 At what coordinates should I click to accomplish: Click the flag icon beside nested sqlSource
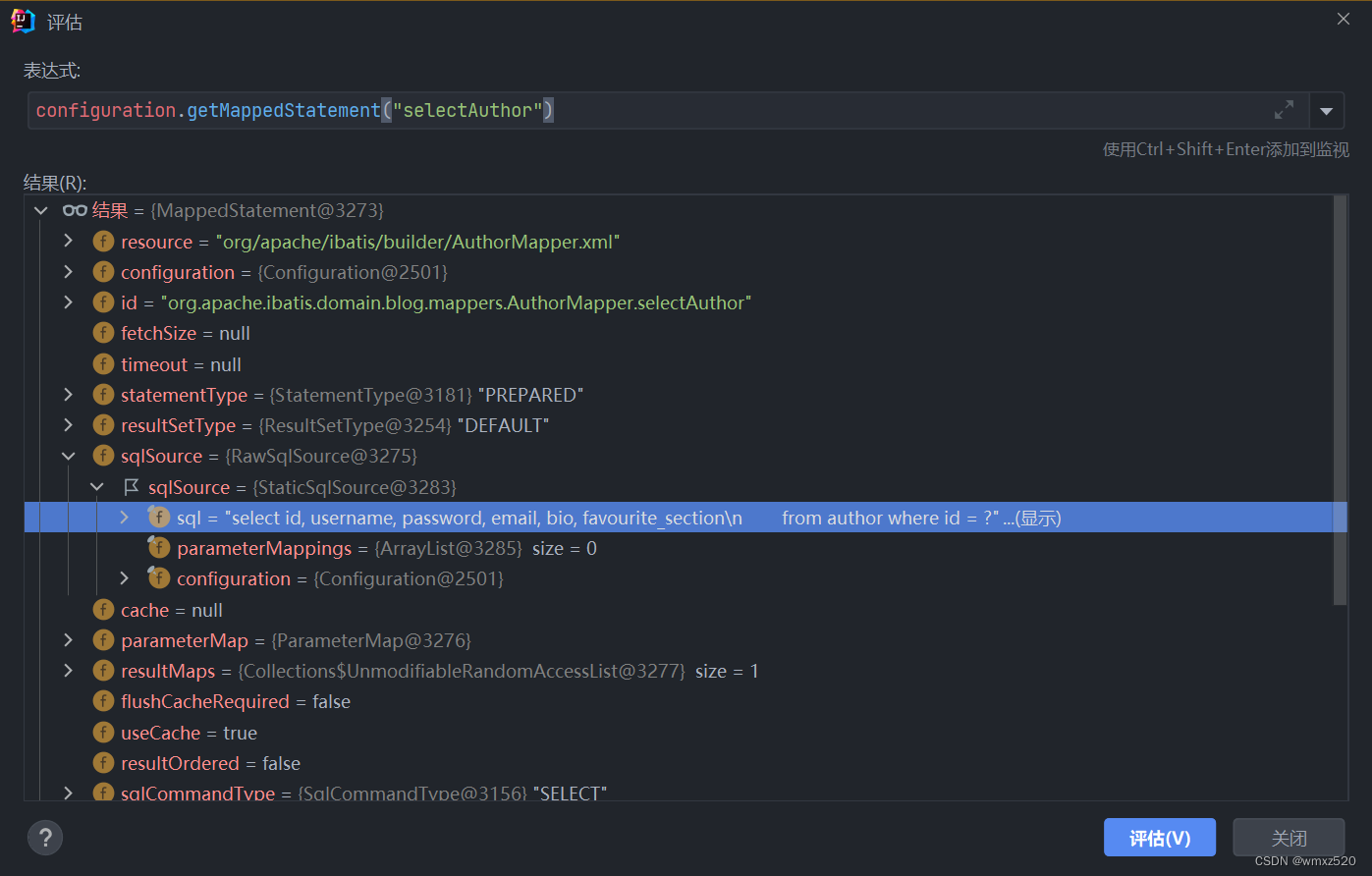132,487
